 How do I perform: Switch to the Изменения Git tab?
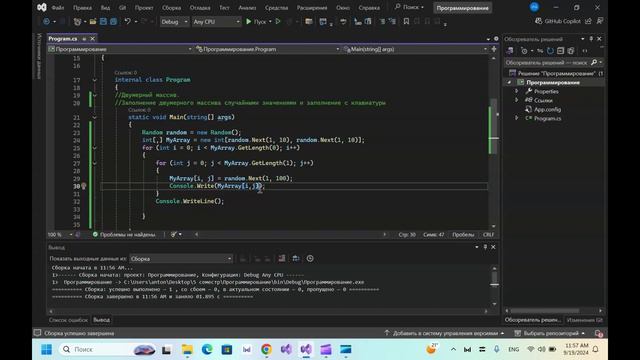(x=584, y=320)
